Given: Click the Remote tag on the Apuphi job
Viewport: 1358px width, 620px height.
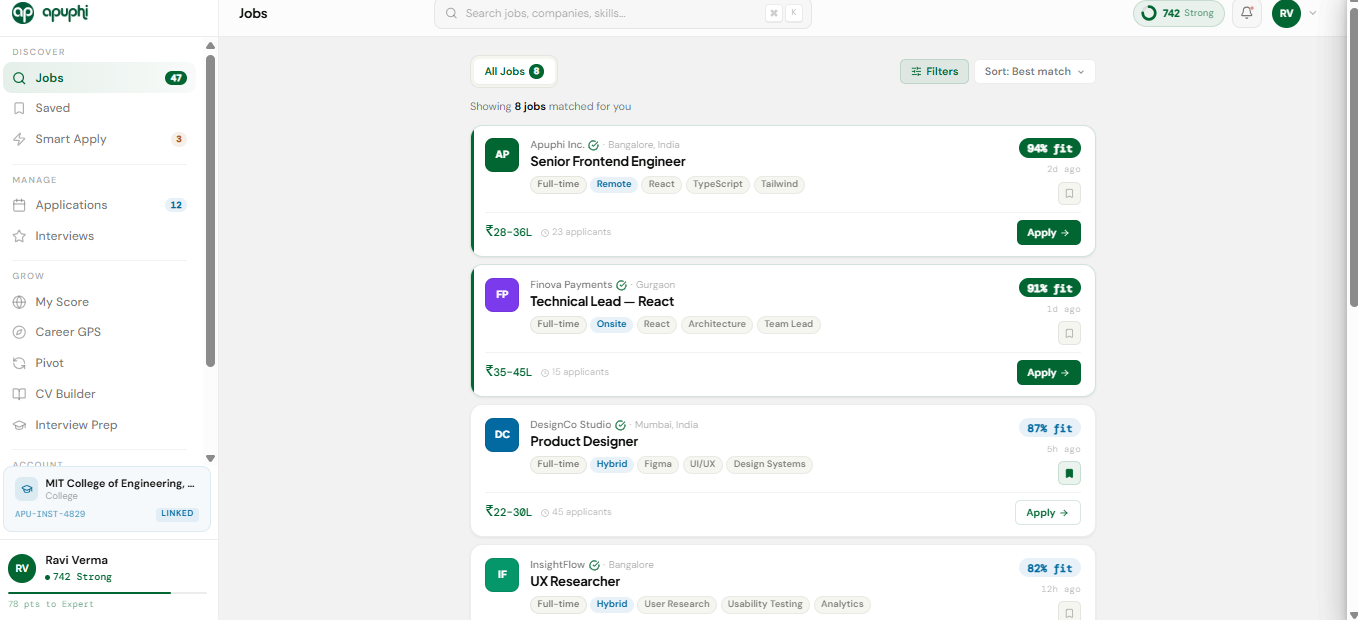Looking at the screenshot, I should 614,184.
